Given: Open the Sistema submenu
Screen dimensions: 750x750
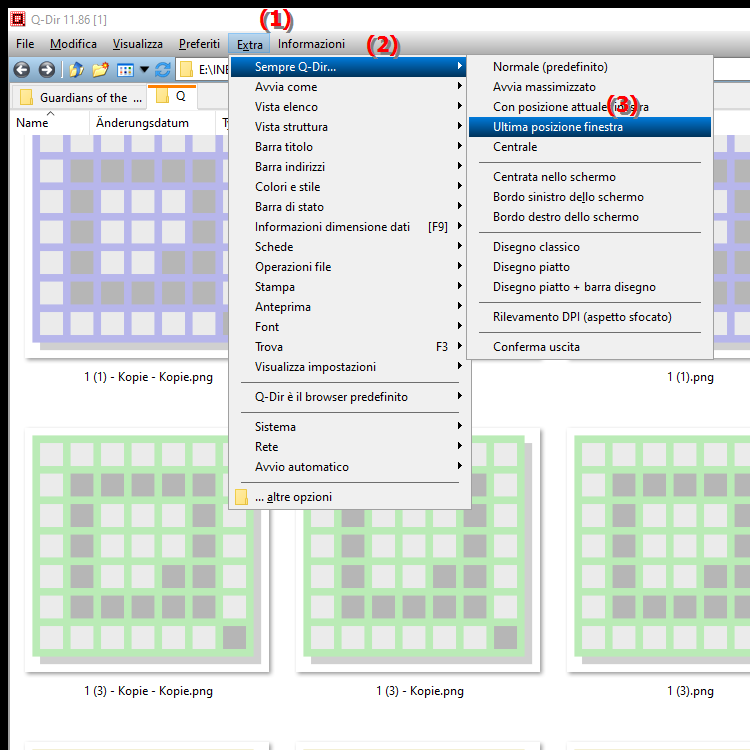Looking at the screenshot, I should 348,427.
